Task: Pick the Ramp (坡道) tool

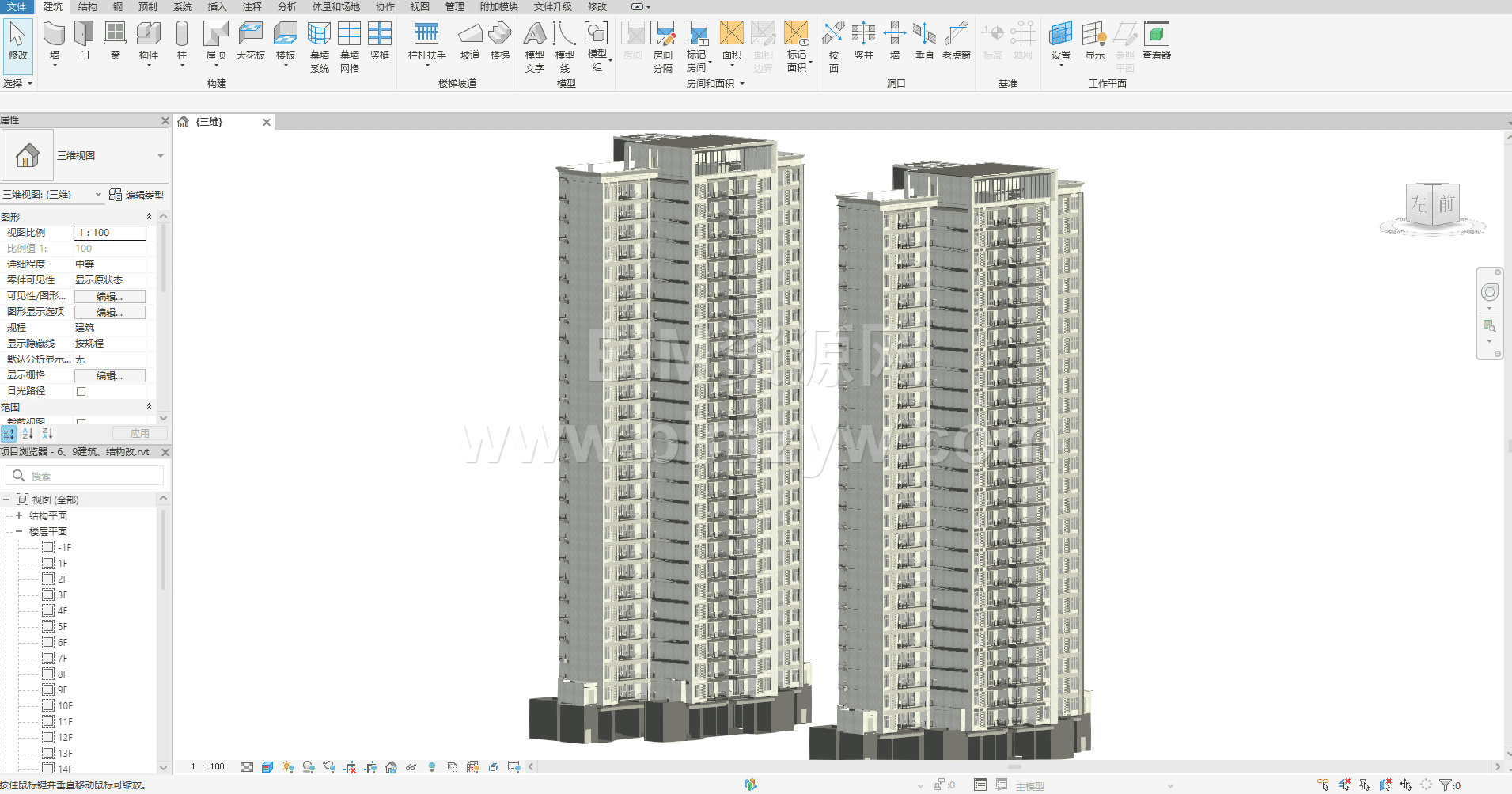Action: tap(470, 41)
